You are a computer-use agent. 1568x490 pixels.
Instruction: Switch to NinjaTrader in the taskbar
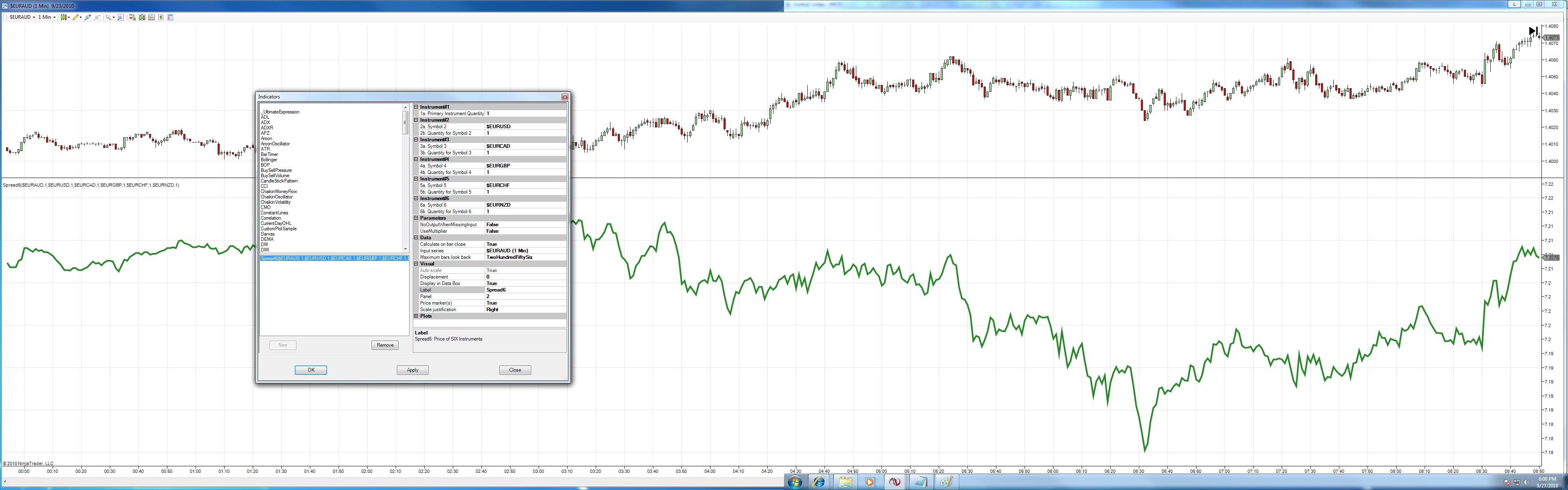[x=895, y=482]
